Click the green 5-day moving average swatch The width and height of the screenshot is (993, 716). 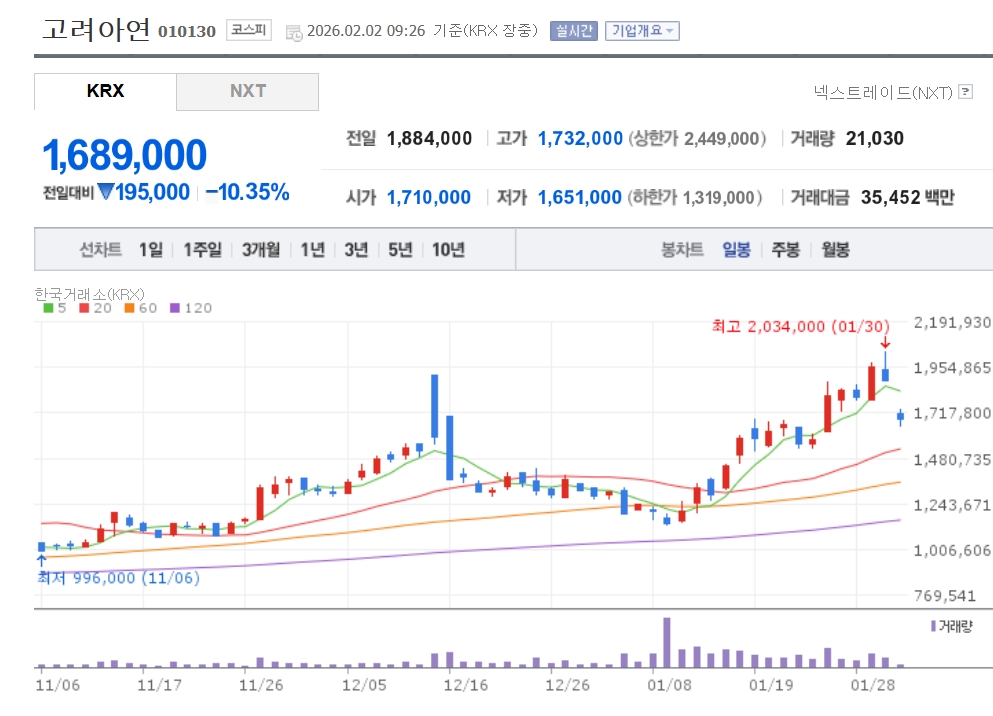pos(48,308)
